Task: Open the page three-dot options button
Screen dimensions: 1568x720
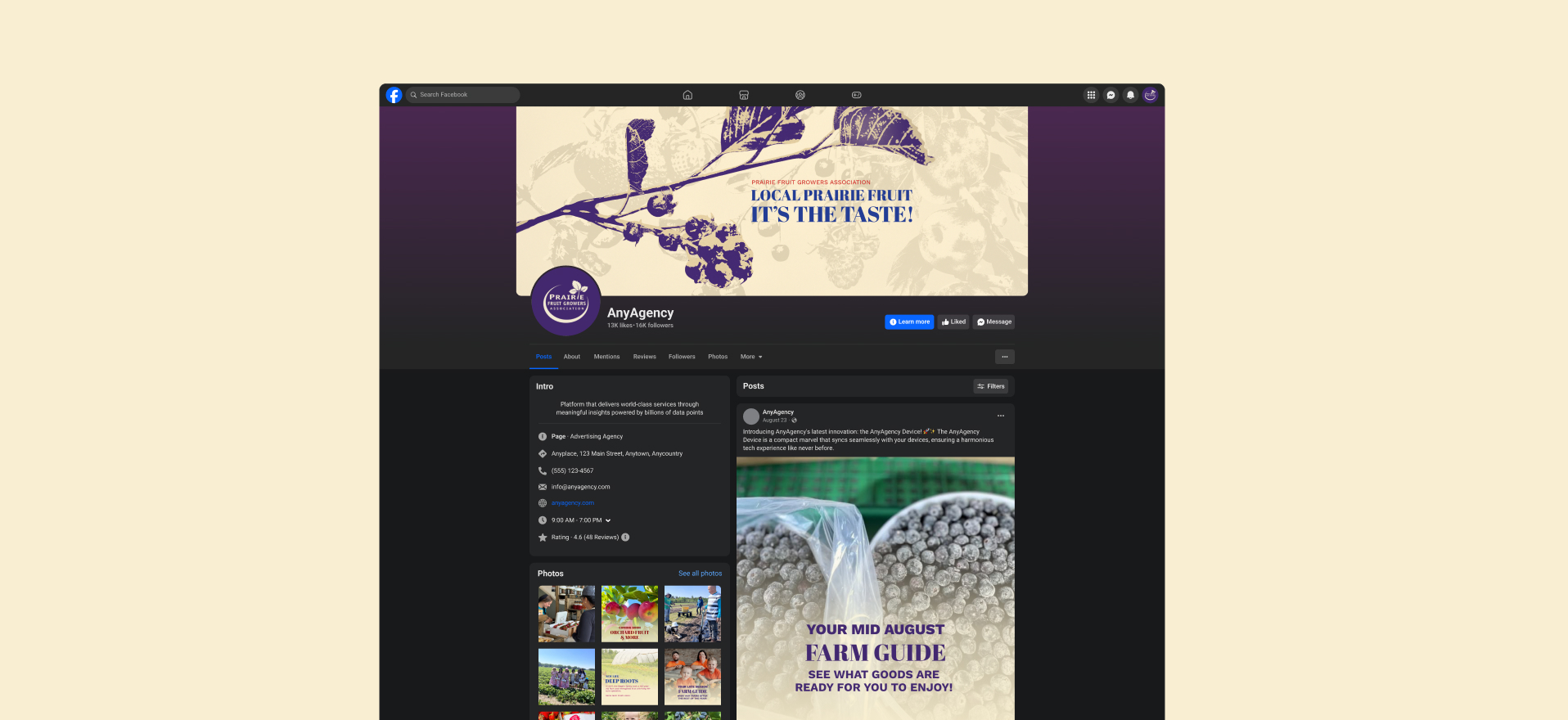Action: [1005, 357]
